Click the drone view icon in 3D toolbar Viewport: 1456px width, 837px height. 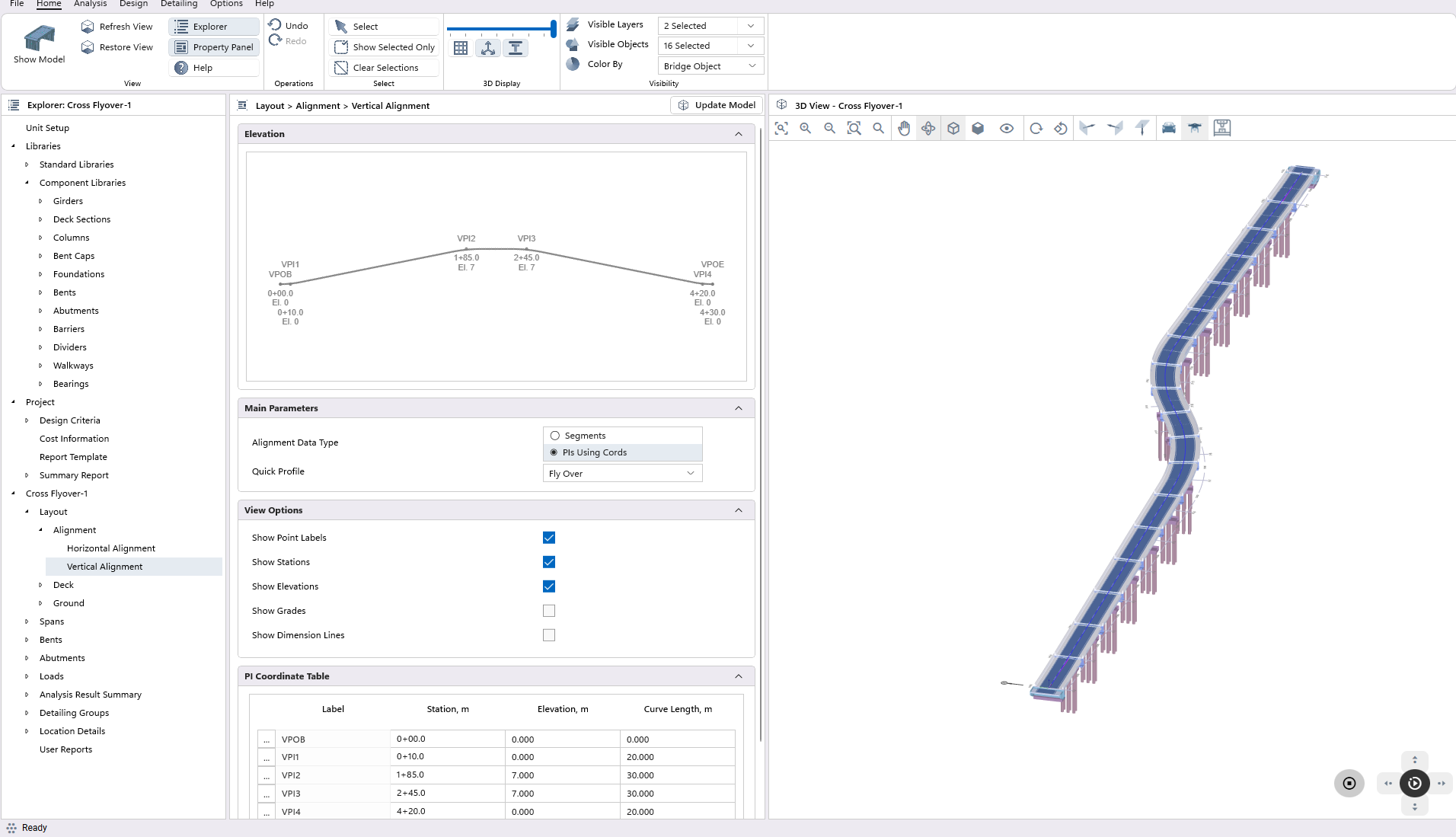[1195, 129]
